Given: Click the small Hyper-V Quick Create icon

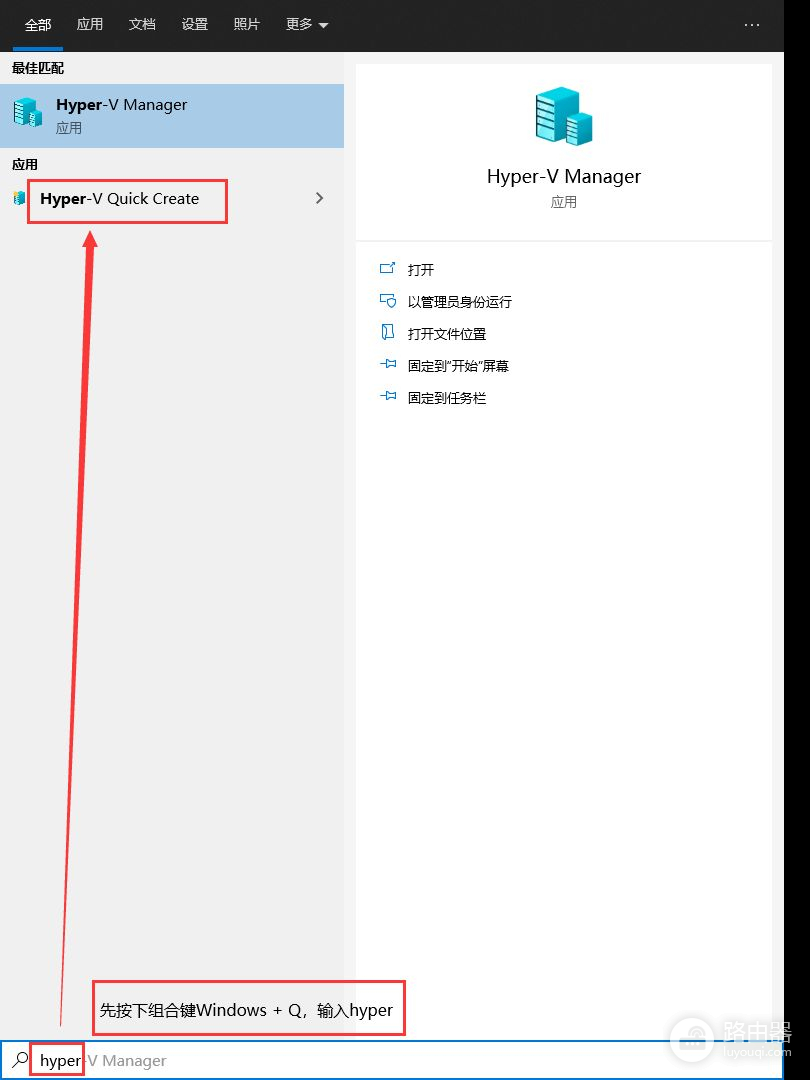Looking at the screenshot, I should (x=19, y=198).
